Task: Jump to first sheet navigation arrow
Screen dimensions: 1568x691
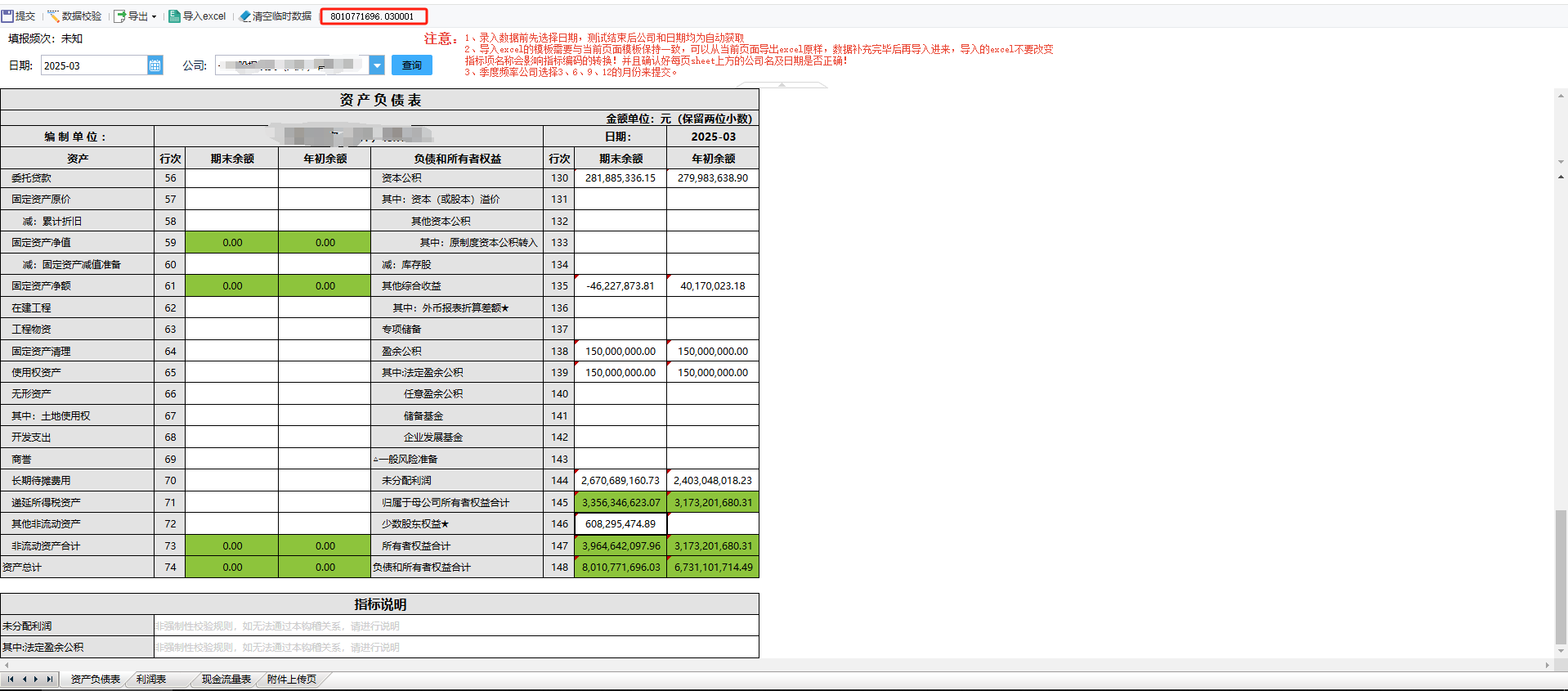Action: pyautogui.click(x=11, y=680)
